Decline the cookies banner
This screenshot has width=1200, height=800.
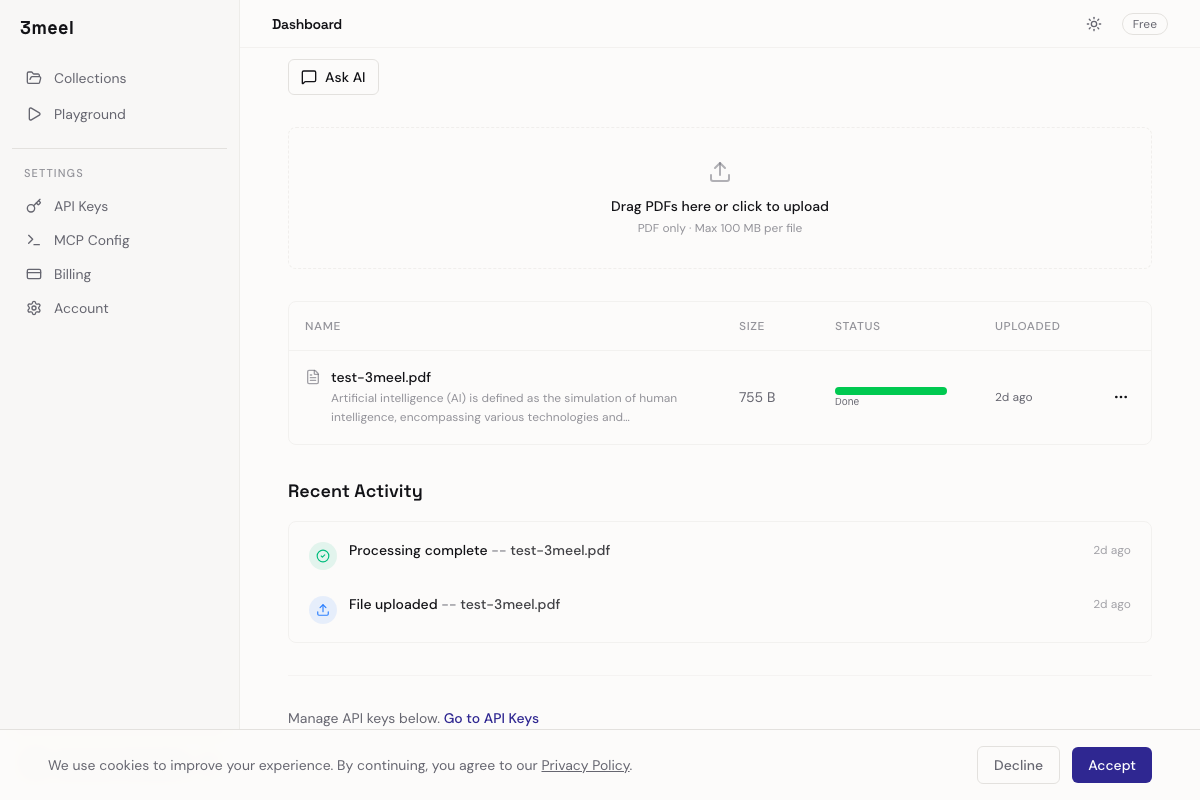1018,765
